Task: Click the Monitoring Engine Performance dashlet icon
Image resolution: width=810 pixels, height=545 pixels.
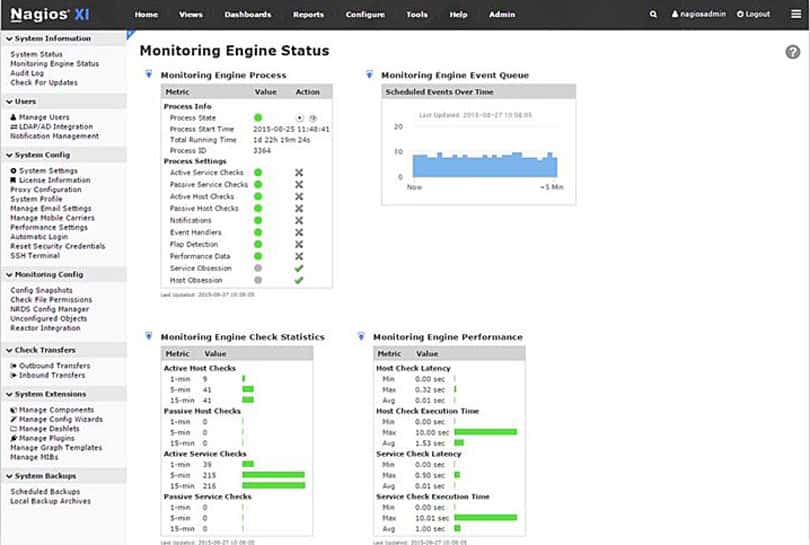Action: pos(361,336)
